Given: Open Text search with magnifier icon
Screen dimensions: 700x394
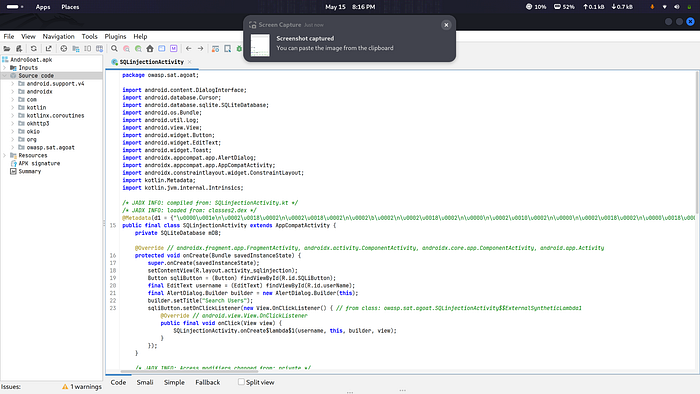Looking at the screenshot, I should (114, 49).
